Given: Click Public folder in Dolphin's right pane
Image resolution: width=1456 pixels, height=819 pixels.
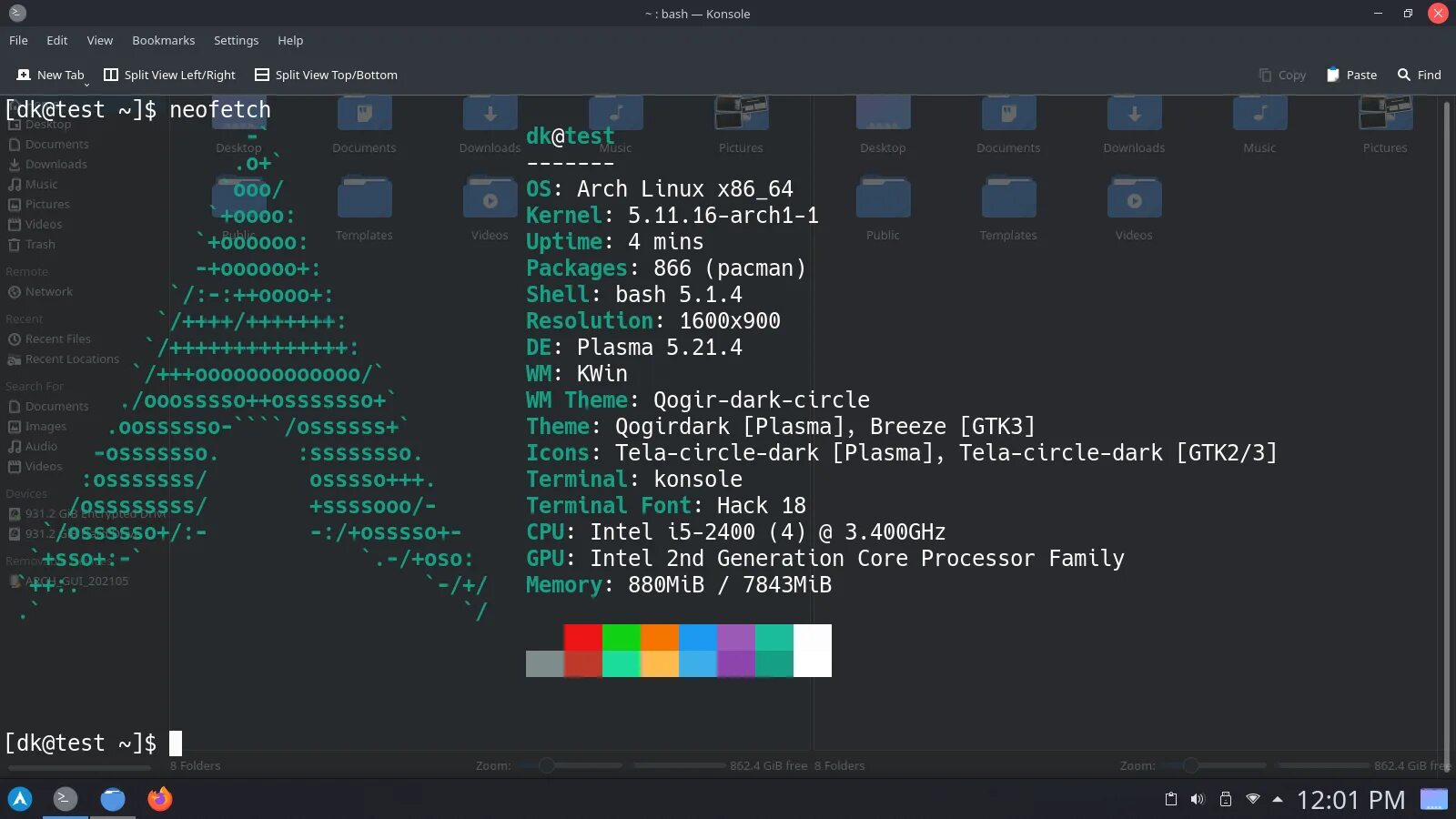Looking at the screenshot, I should (x=883, y=209).
